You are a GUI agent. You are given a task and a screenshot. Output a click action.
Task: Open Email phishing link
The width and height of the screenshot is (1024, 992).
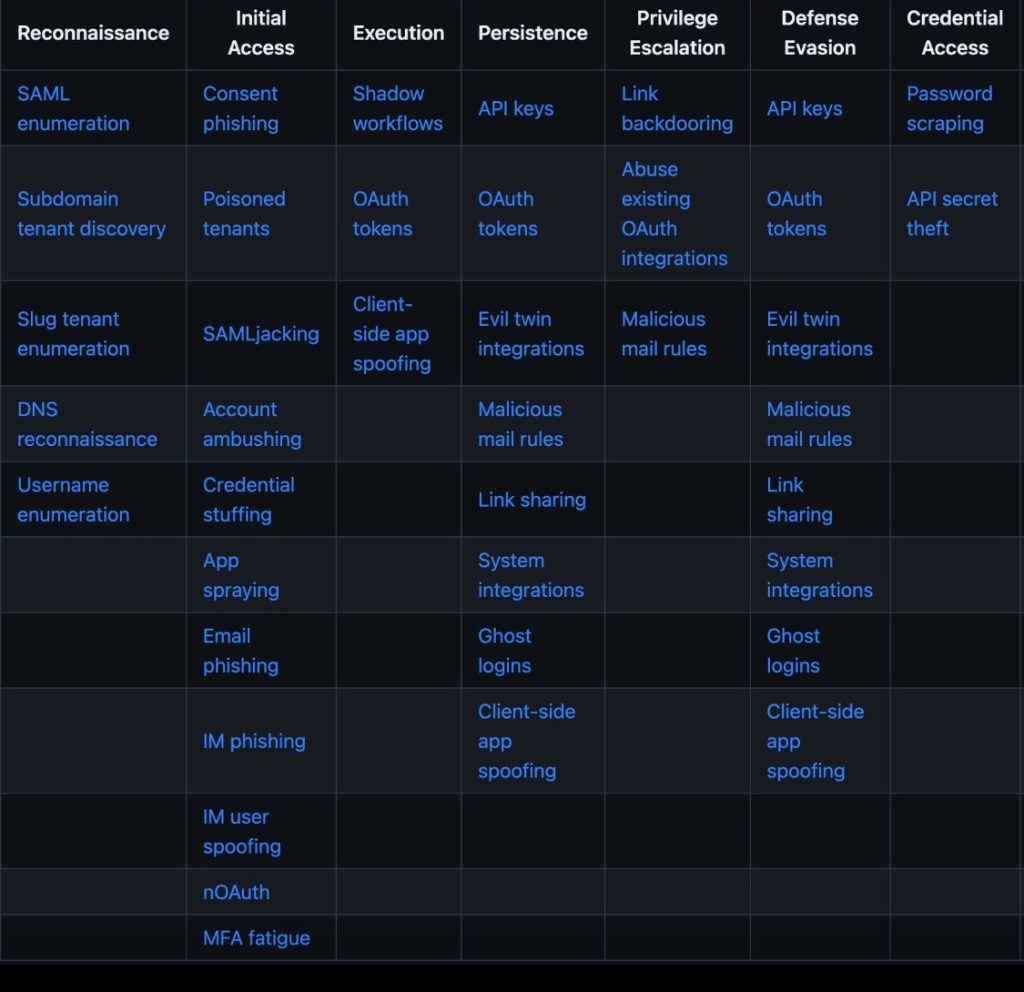(241, 650)
